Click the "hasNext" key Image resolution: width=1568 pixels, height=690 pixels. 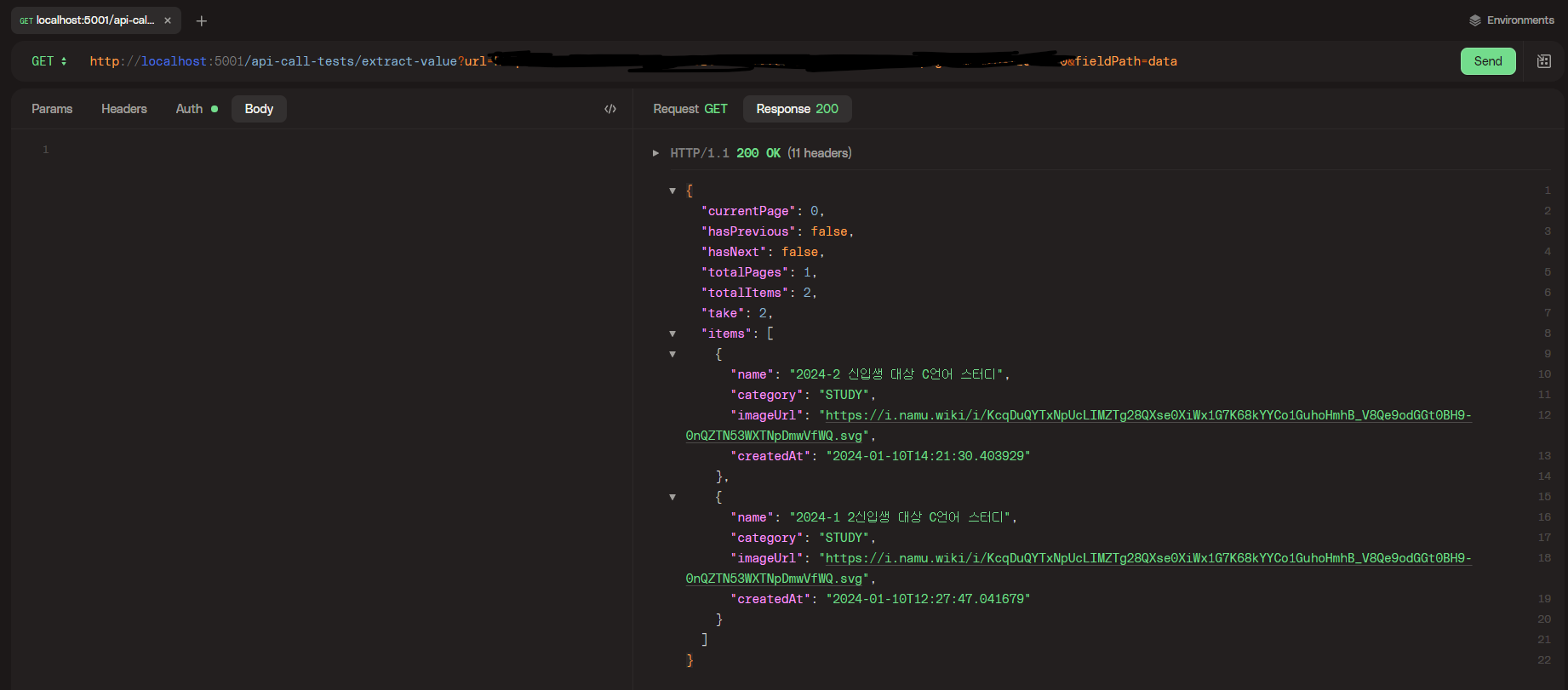pyautogui.click(x=734, y=252)
